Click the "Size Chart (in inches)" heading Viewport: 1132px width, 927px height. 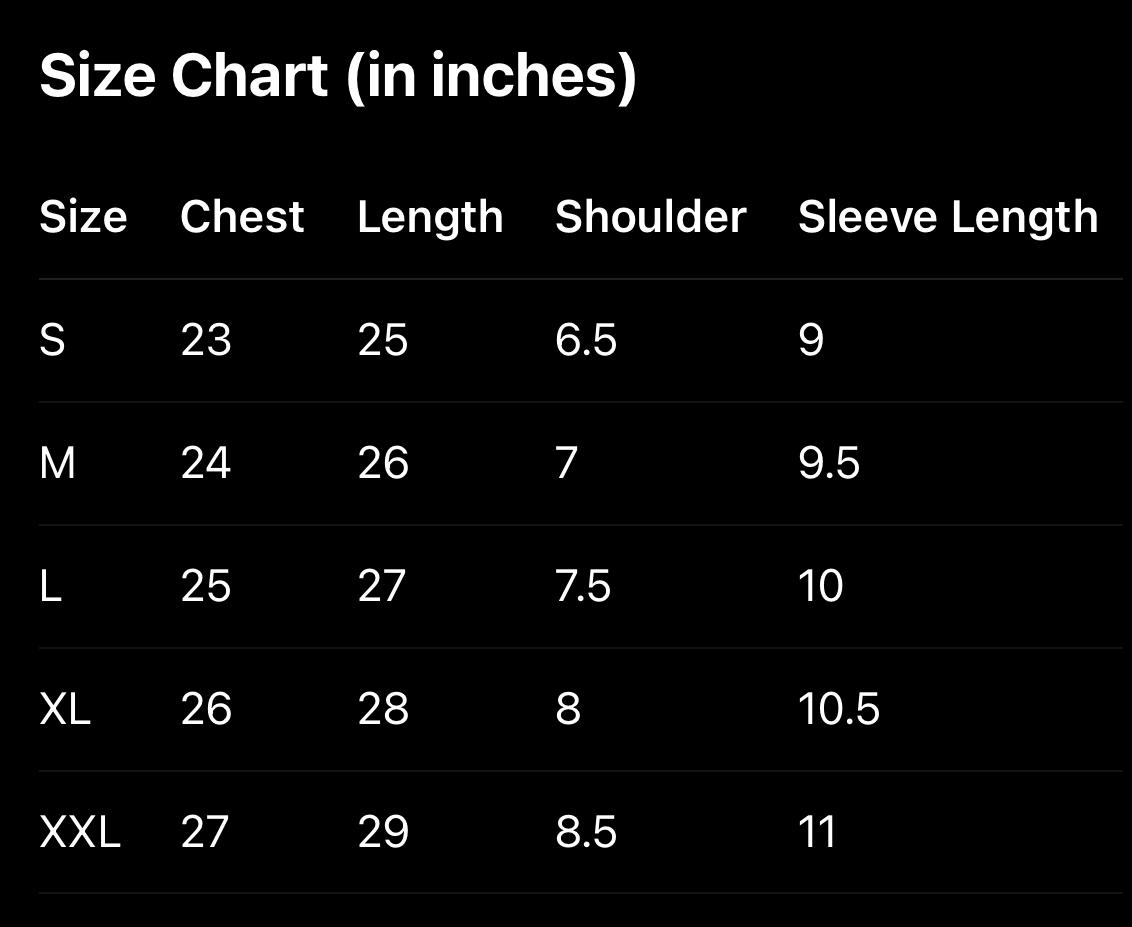point(338,76)
